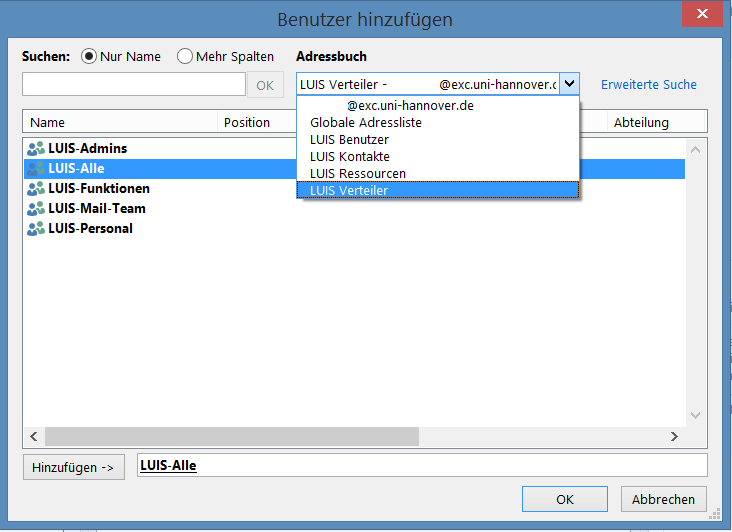Choose LUIS Verteiler address book
This screenshot has width=732, height=532.
[438, 190]
